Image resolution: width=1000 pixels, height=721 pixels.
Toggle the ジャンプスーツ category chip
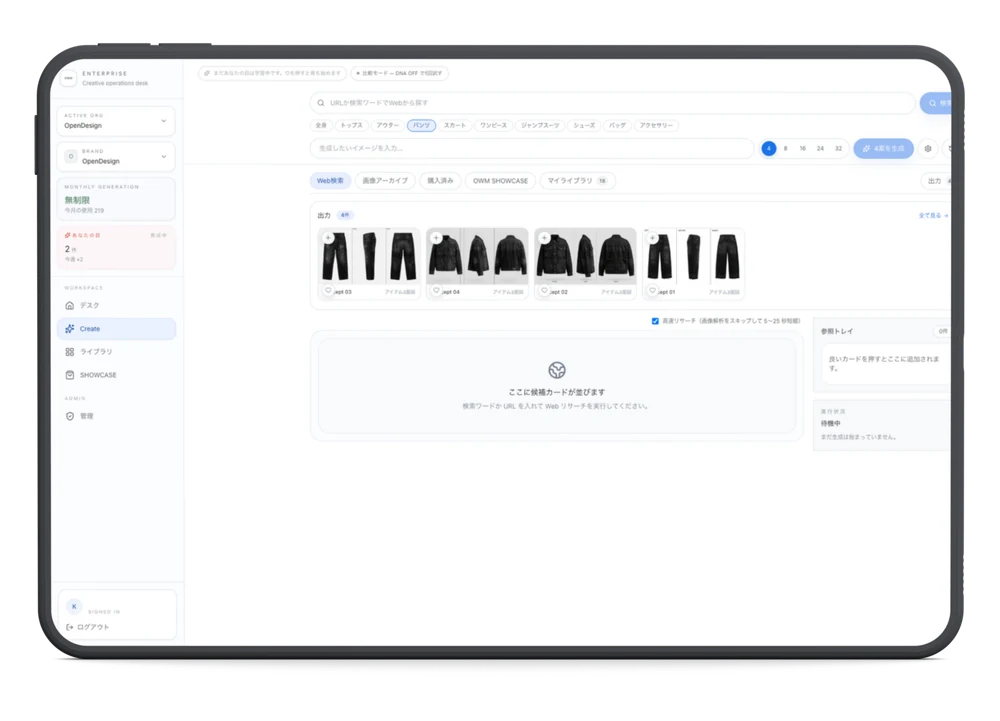pyautogui.click(x=540, y=126)
